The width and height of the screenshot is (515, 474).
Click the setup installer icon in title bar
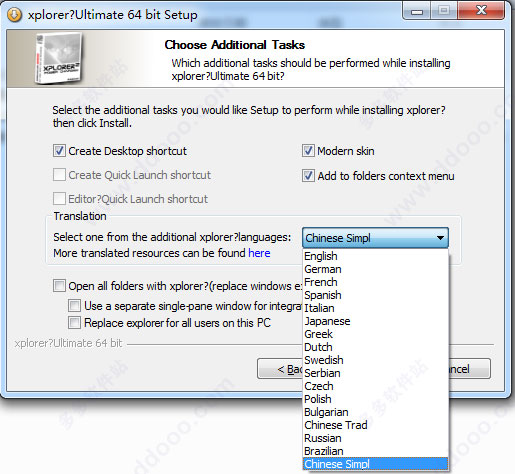(x=14, y=15)
